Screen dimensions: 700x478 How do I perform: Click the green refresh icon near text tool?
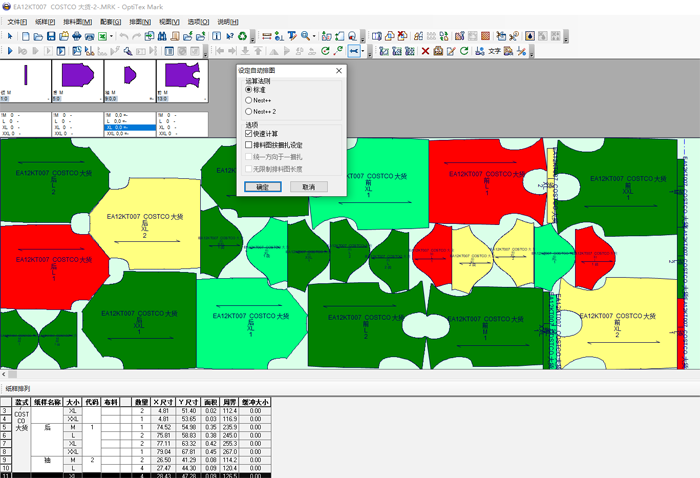pos(464,51)
